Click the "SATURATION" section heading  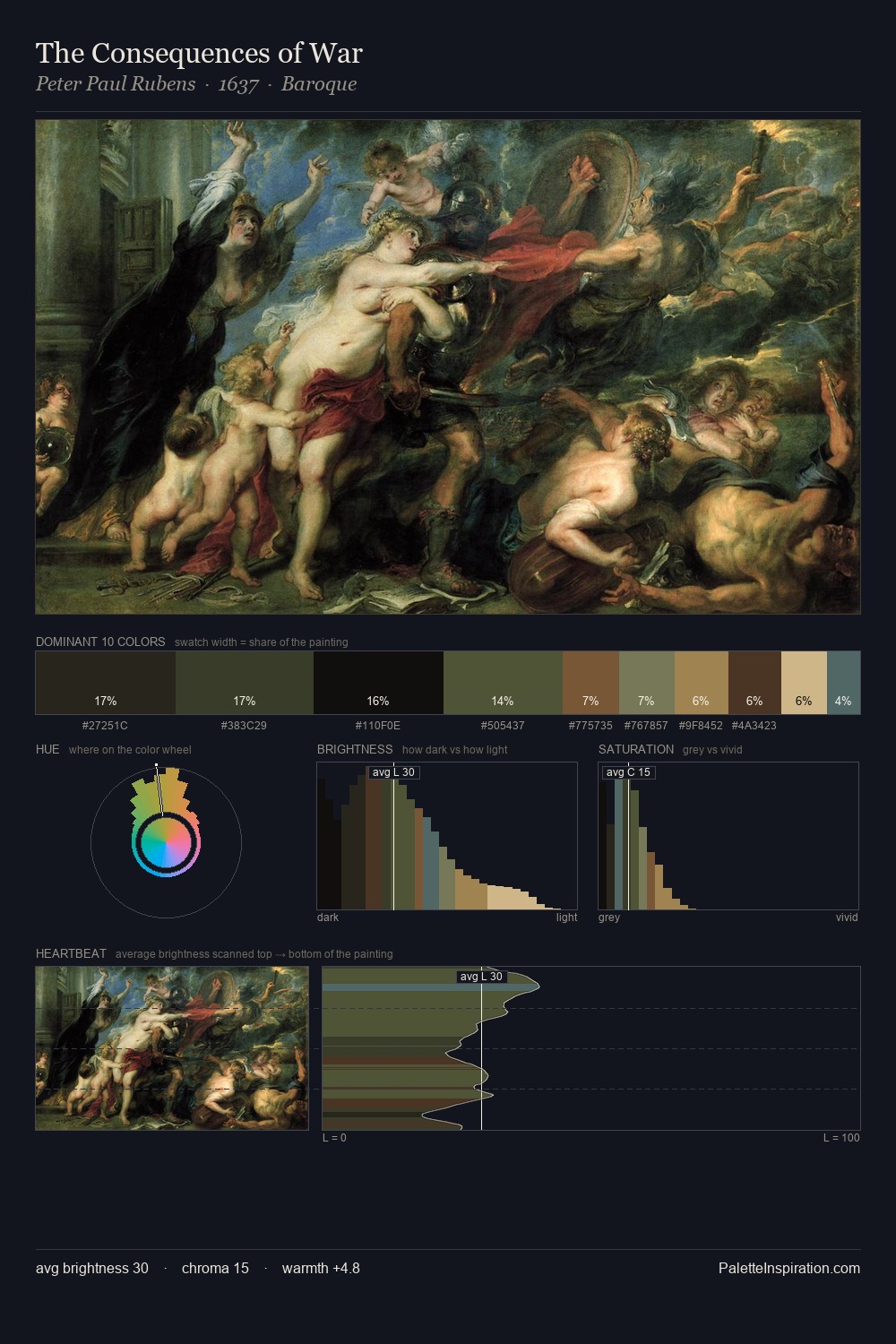coord(636,749)
